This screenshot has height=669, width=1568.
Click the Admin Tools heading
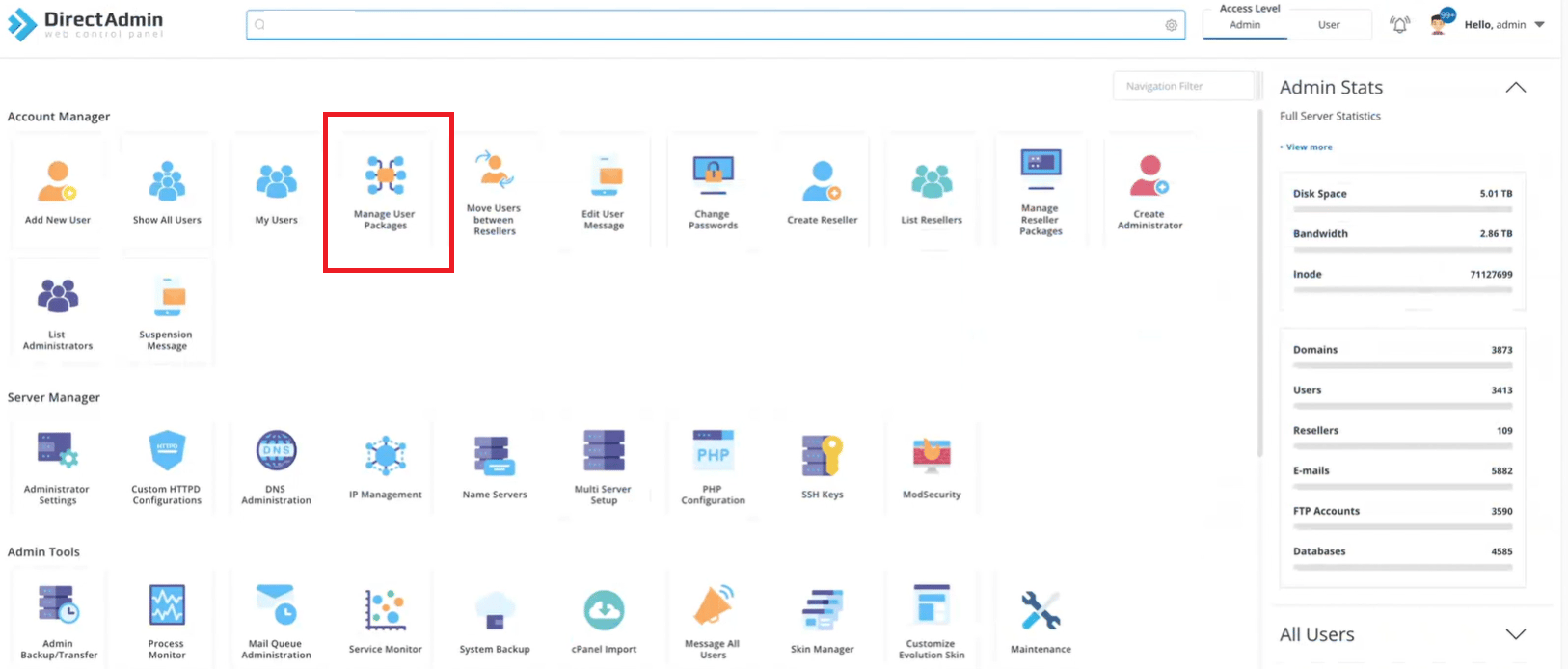coord(43,552)
